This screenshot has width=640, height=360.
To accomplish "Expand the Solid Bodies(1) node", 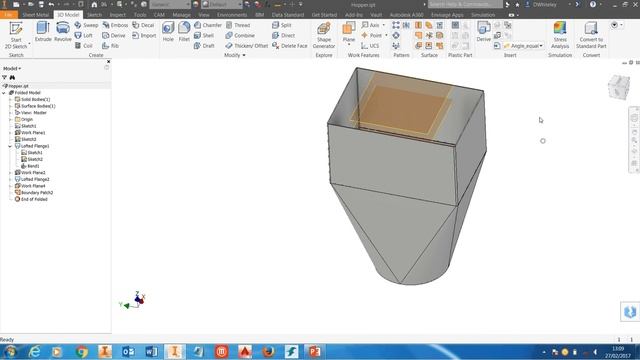I will [10, 100].
